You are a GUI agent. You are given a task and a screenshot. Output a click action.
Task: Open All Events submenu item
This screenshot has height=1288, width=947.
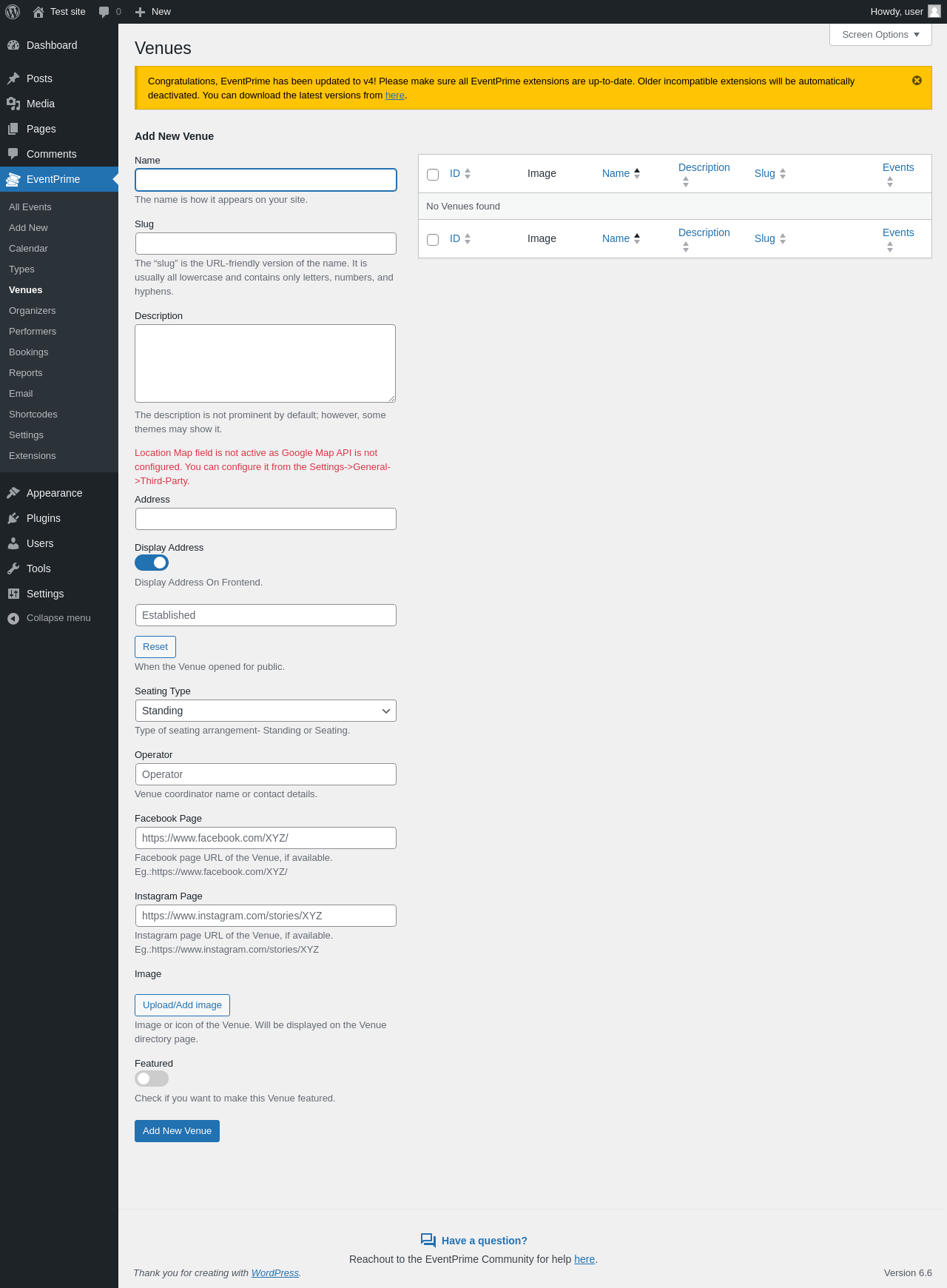pos(30,207)
